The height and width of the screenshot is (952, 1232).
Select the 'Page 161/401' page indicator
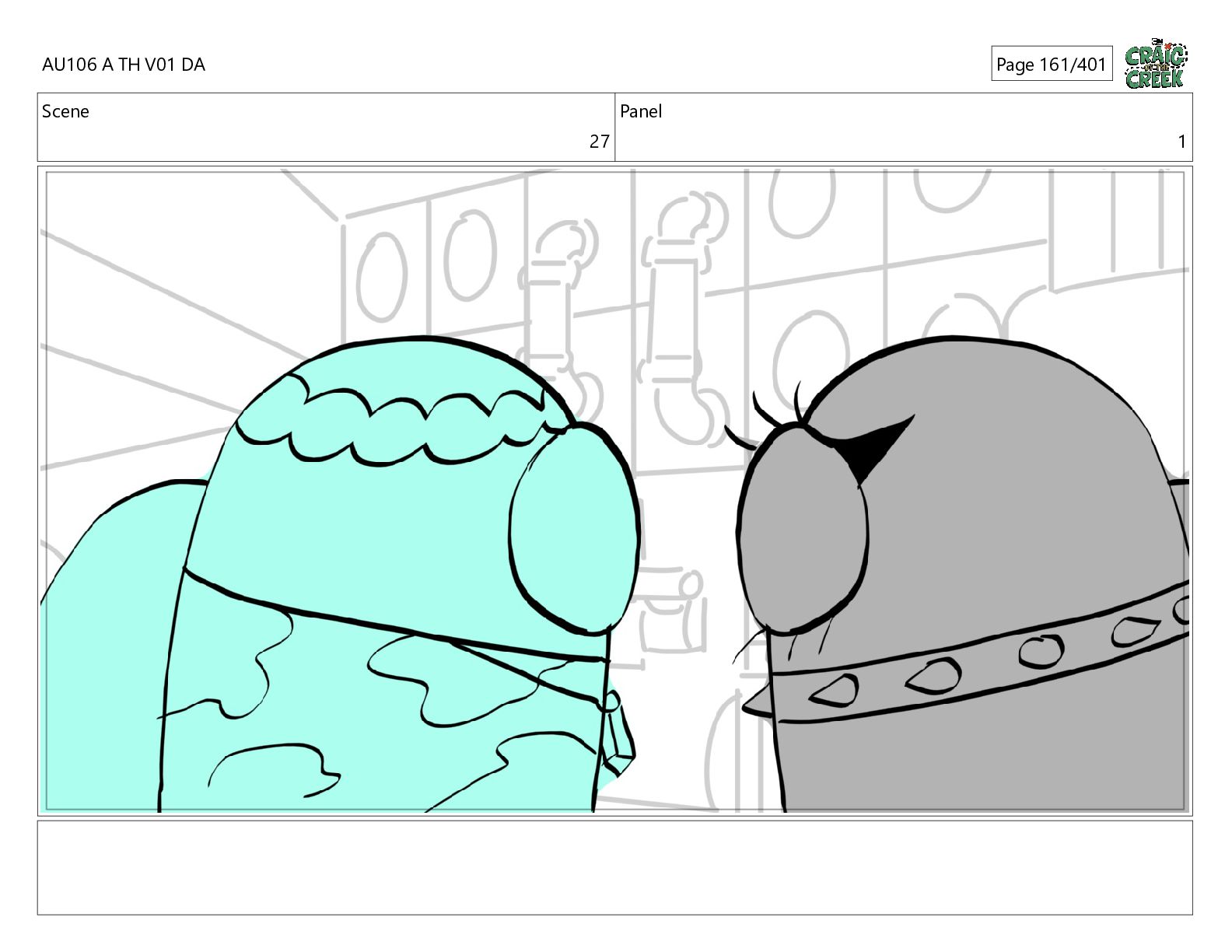[x=1052, y=64]
